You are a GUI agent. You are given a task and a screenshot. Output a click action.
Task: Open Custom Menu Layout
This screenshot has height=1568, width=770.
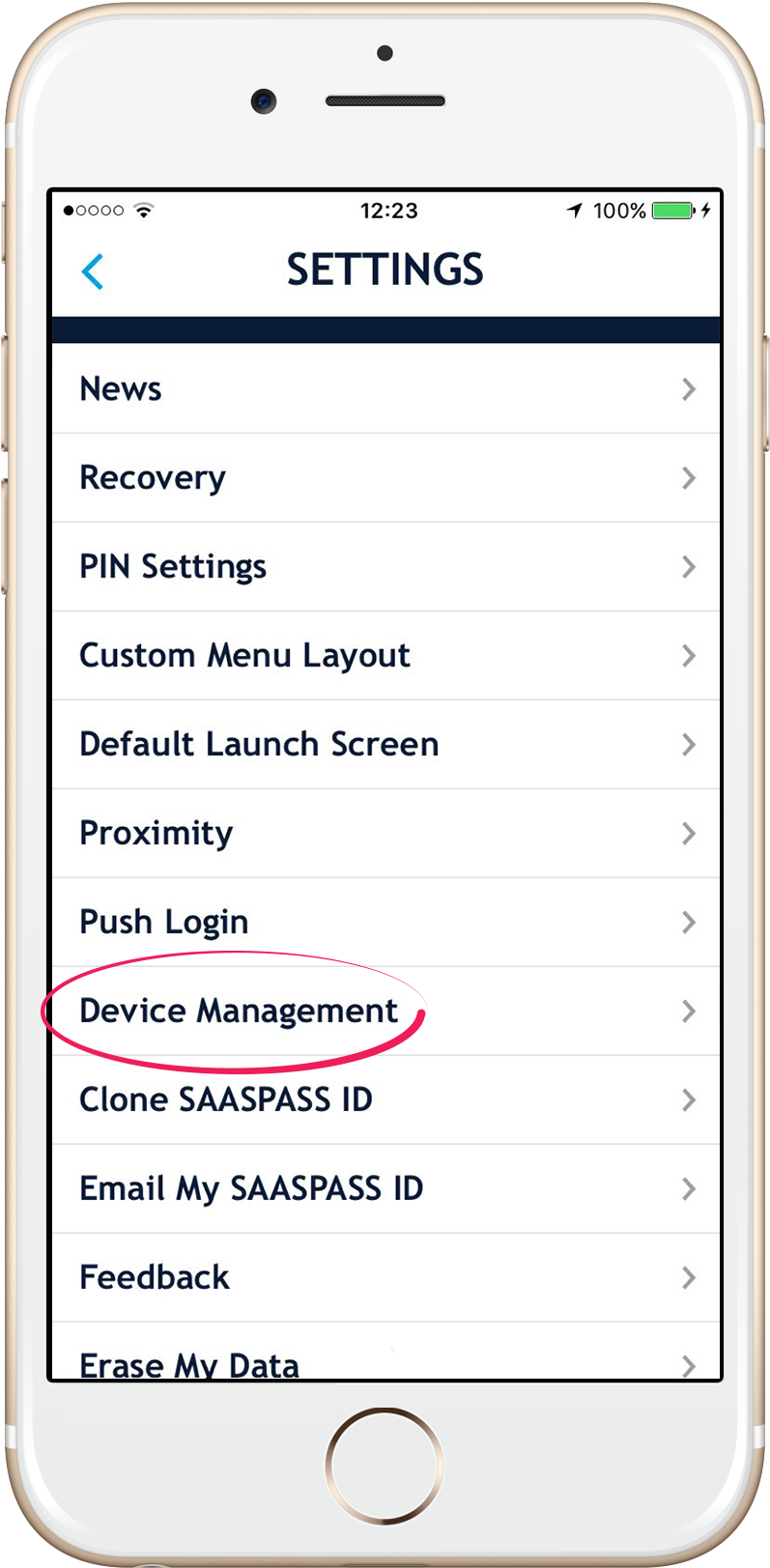[x=385, y=656]
